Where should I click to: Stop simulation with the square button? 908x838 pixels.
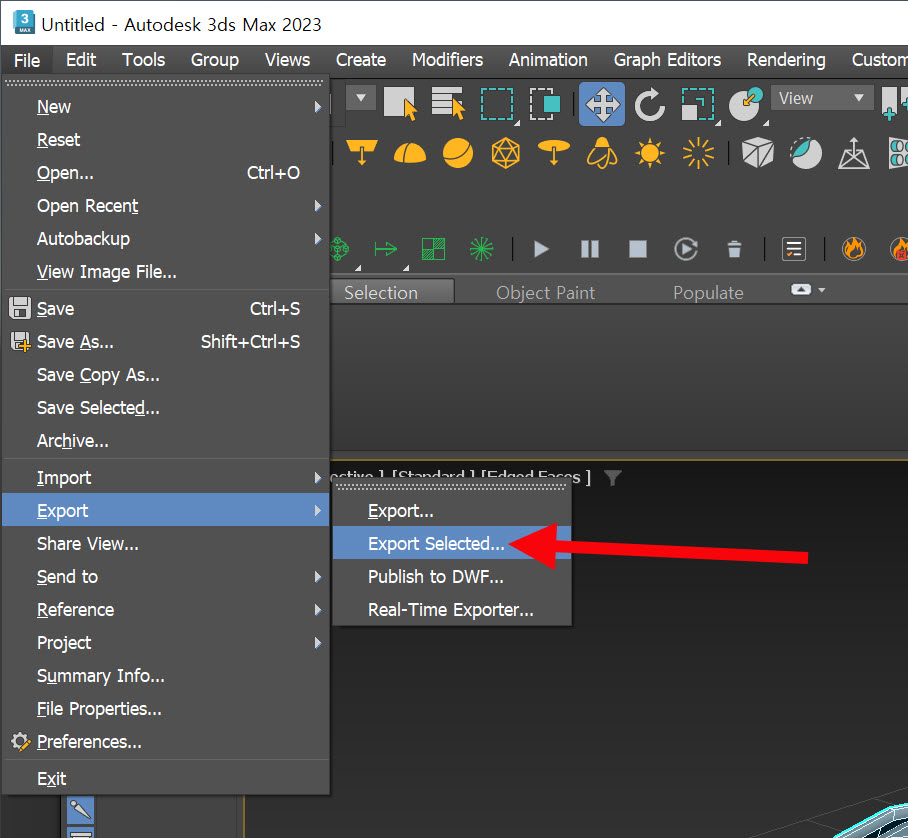638,250
